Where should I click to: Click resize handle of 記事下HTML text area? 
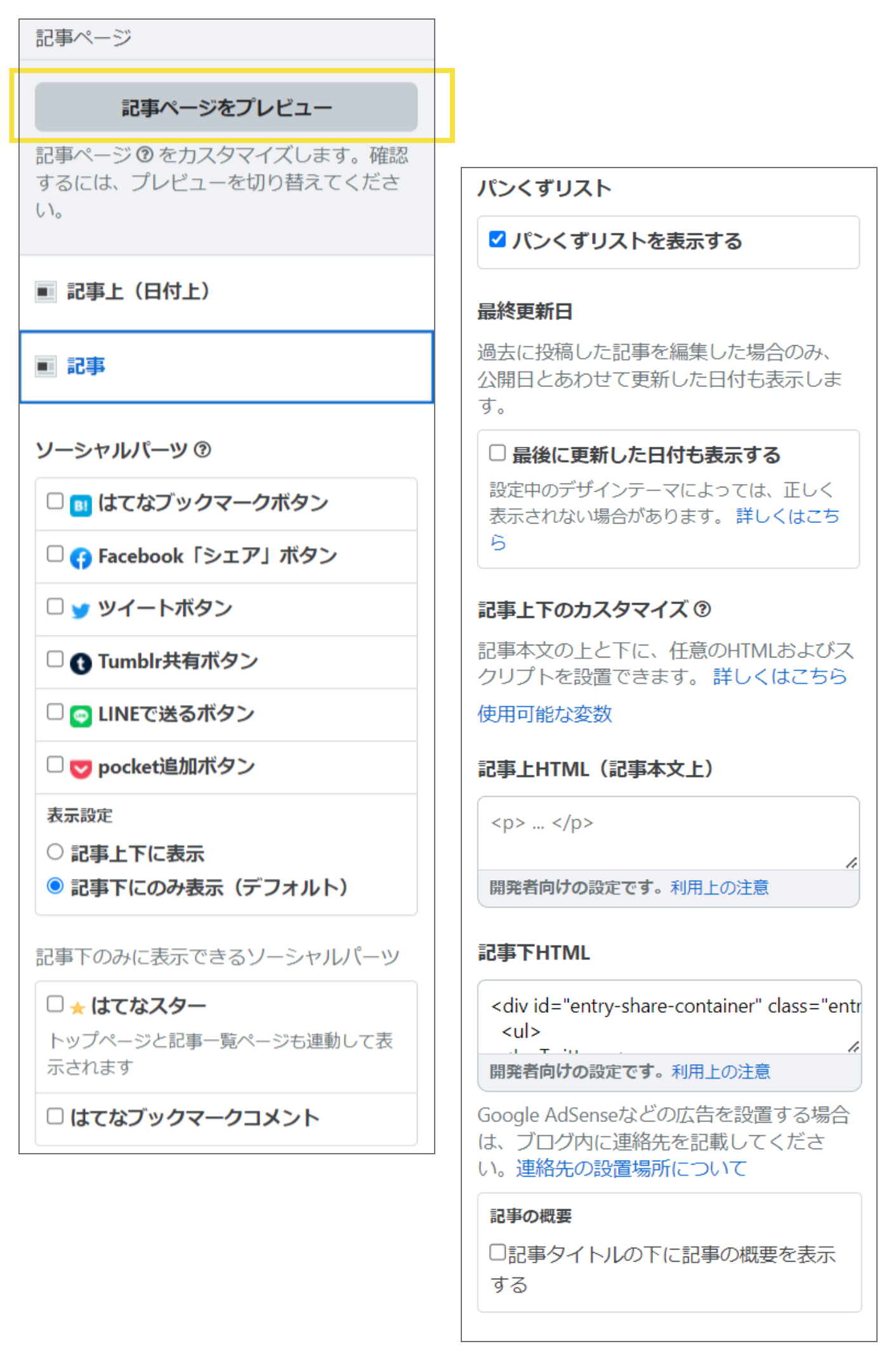pos(853,1046)
